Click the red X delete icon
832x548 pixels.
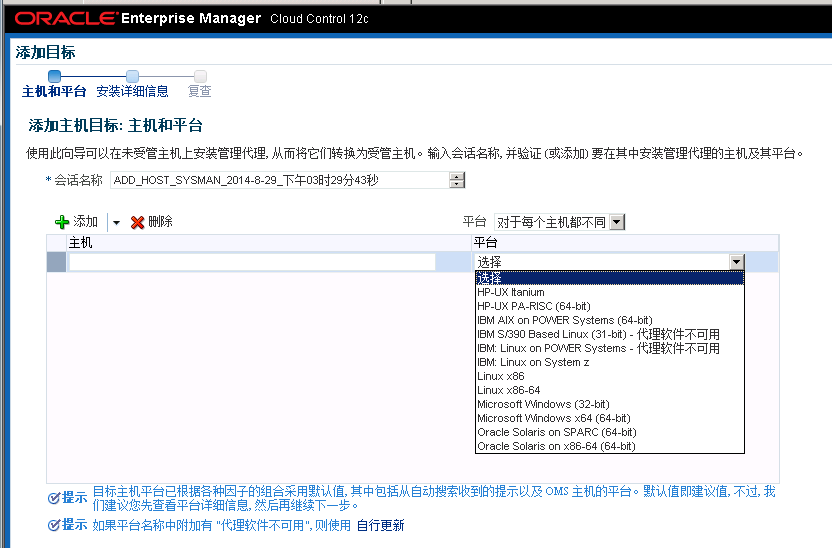[x=137, y=222]
